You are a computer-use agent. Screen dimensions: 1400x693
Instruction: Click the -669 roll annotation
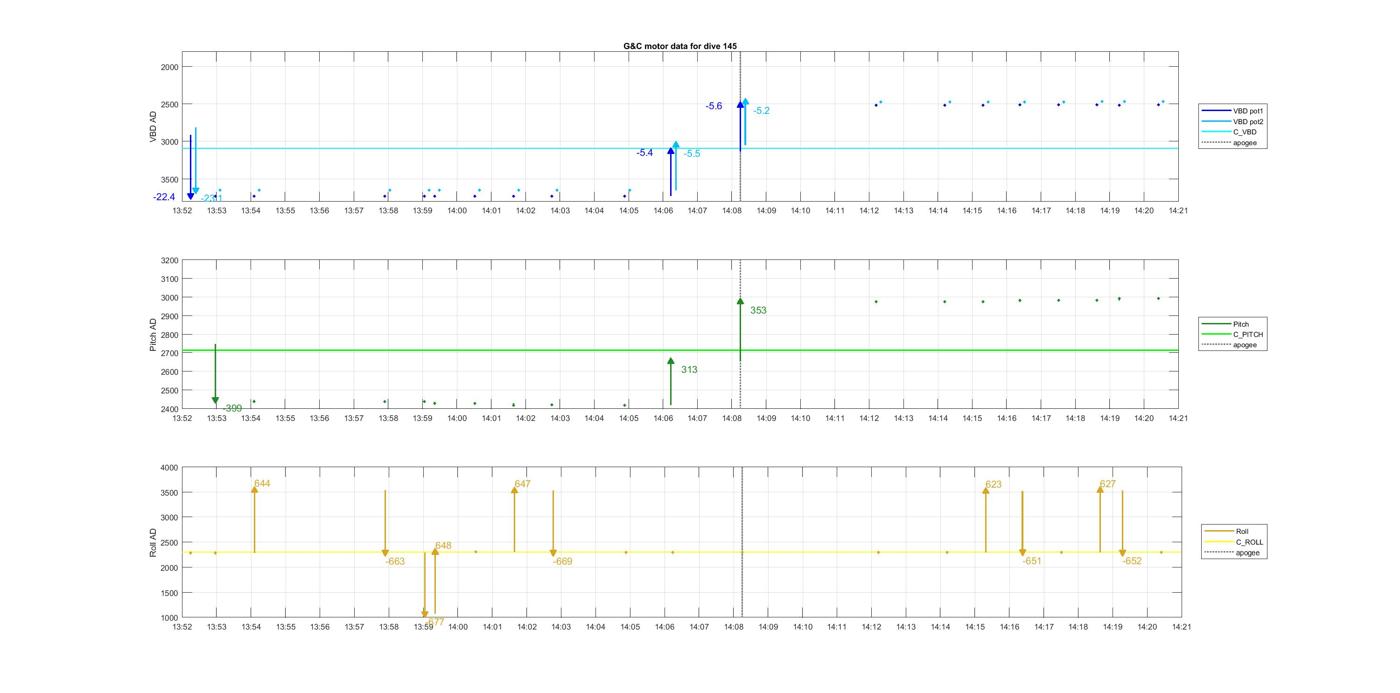[x=563, y=562]
